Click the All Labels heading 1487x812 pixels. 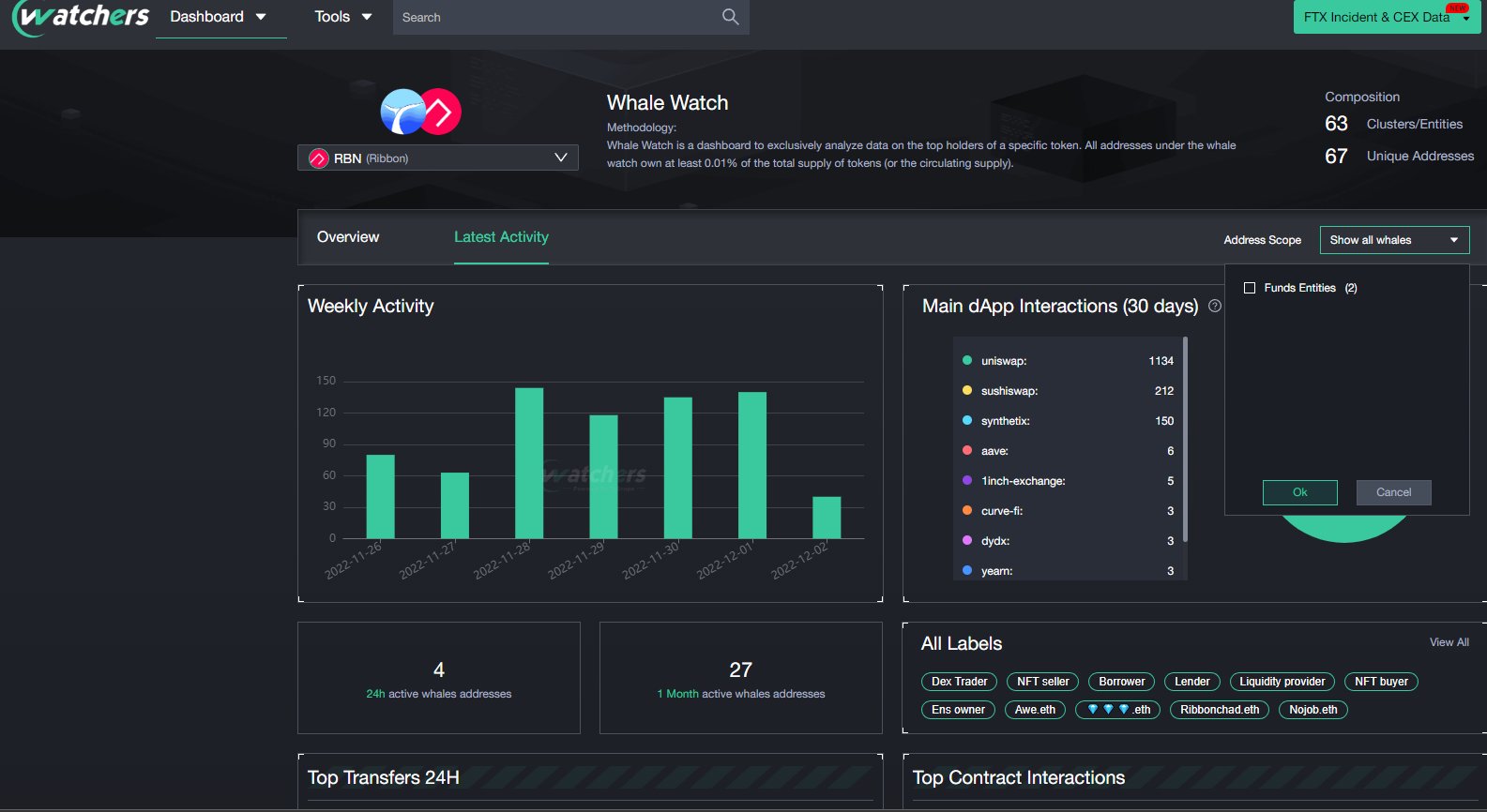tap(962, 643)
